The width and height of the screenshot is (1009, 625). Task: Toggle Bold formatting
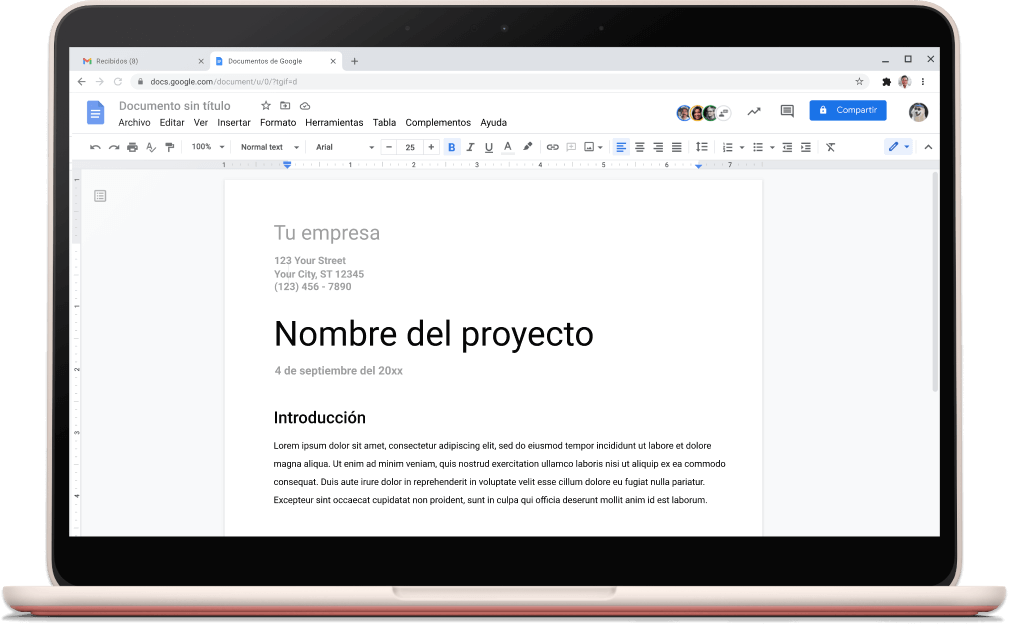tap(452, 147)
